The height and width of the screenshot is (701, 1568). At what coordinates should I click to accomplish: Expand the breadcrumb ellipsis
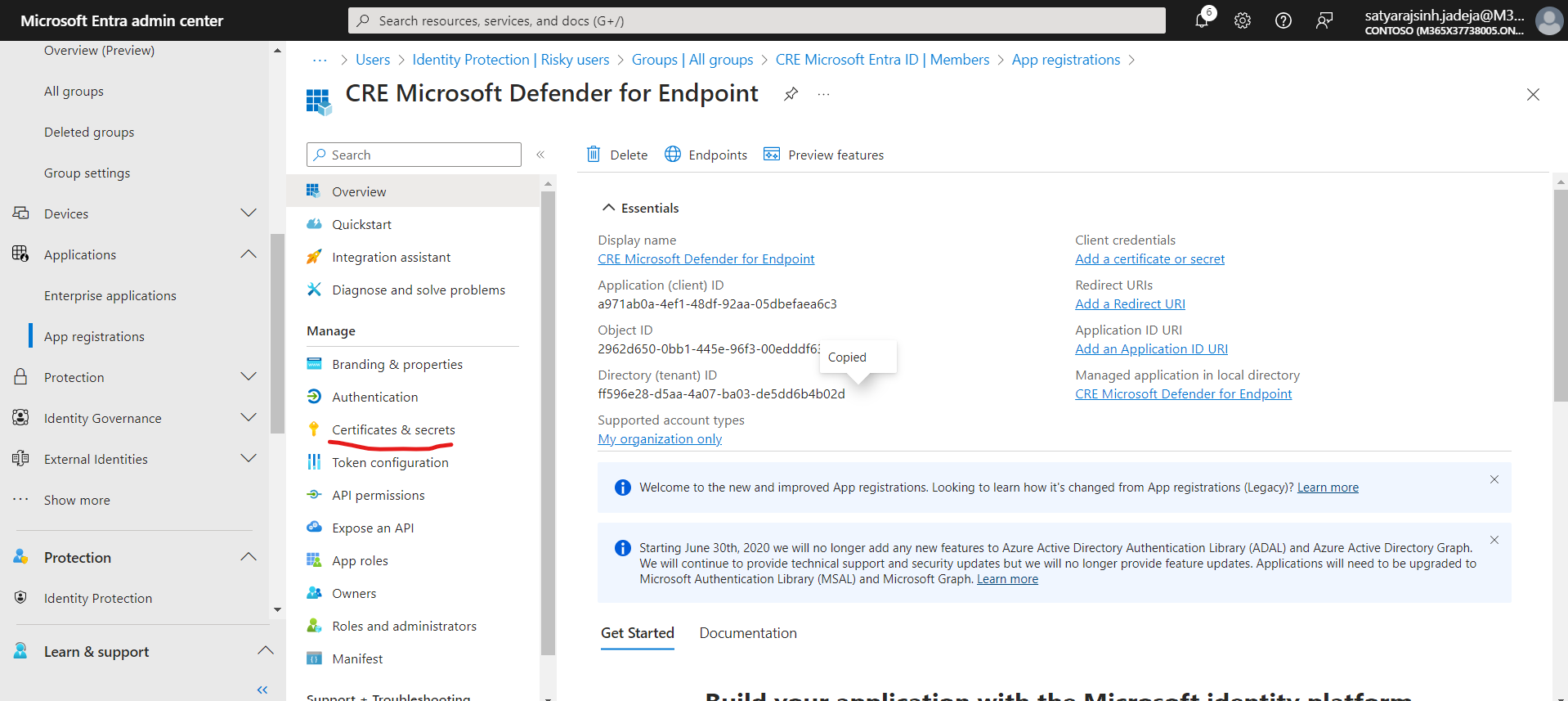pyautogui.click(x=320, y=60)
